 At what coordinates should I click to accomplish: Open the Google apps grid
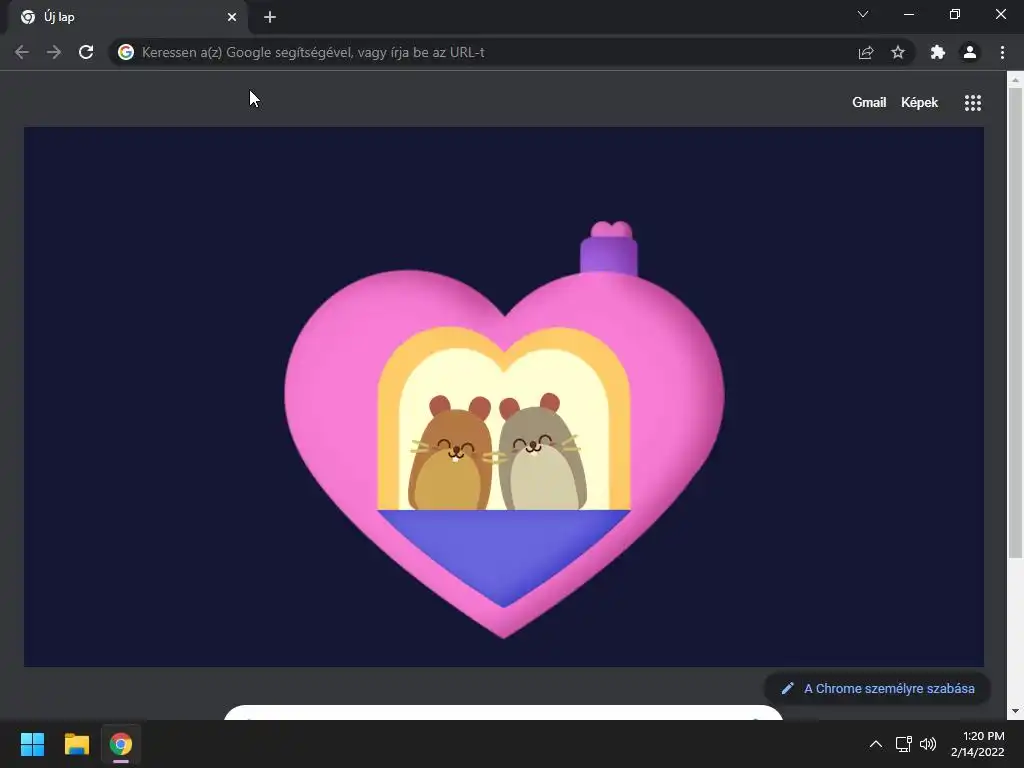(973, 103)
